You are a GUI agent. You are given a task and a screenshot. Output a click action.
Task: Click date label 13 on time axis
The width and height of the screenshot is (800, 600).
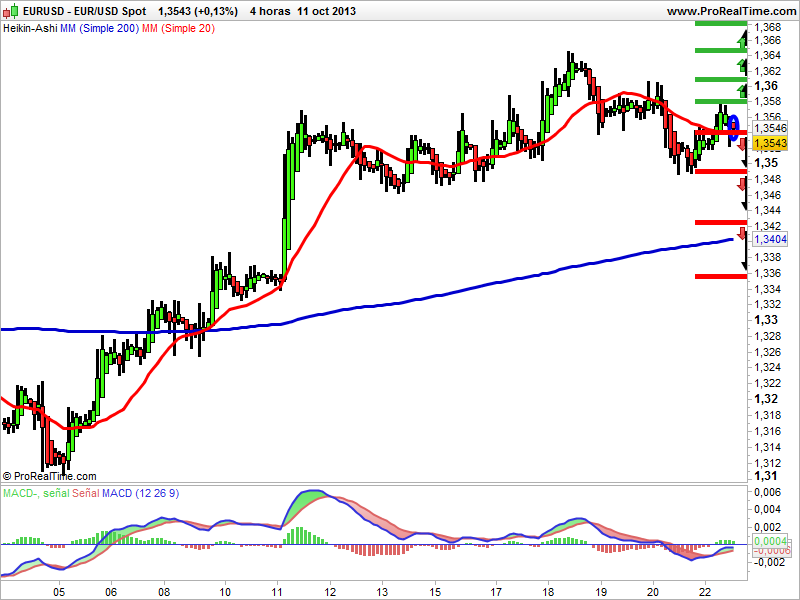point(382,592)
